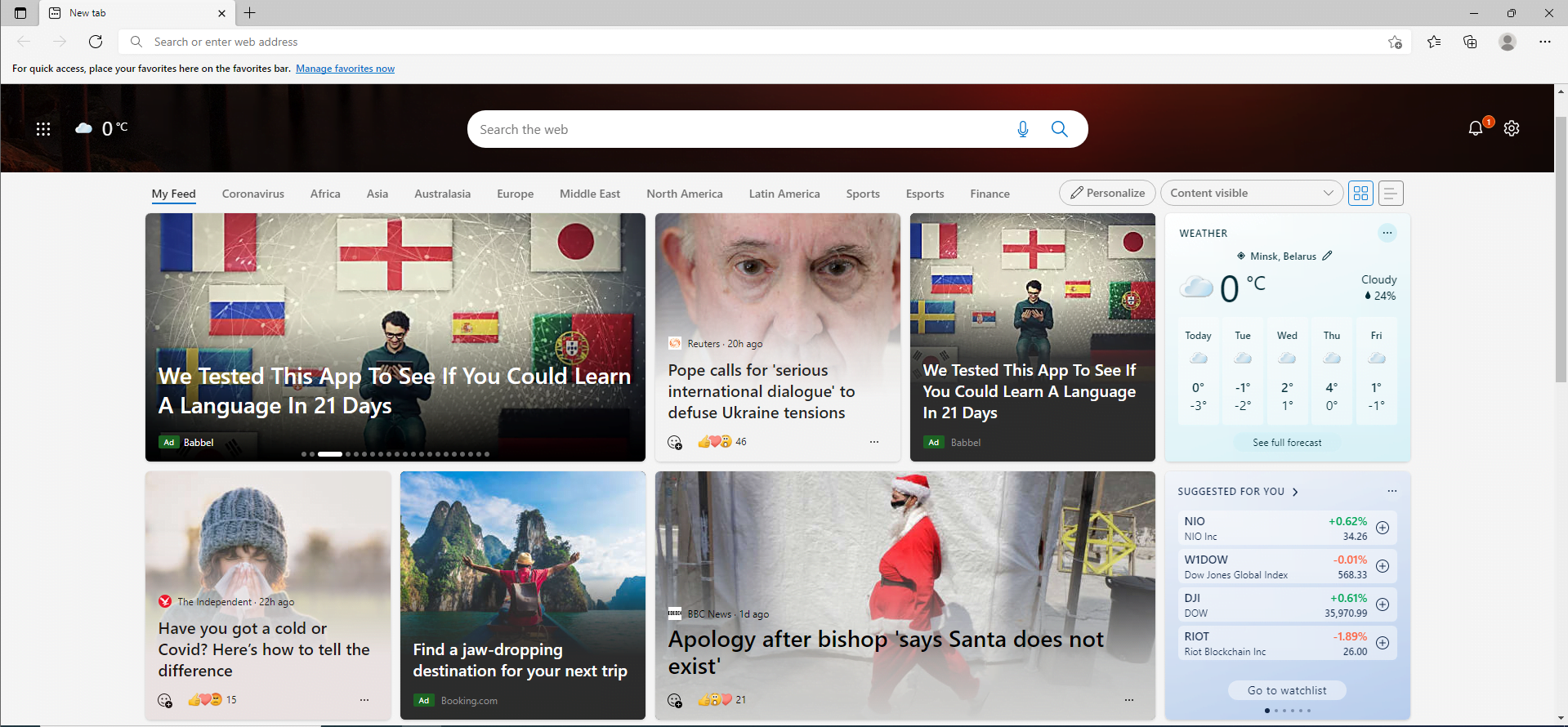Open the Esports tab
The width and height of the screenshot is (1568, 727).
[x=925, y=194]
